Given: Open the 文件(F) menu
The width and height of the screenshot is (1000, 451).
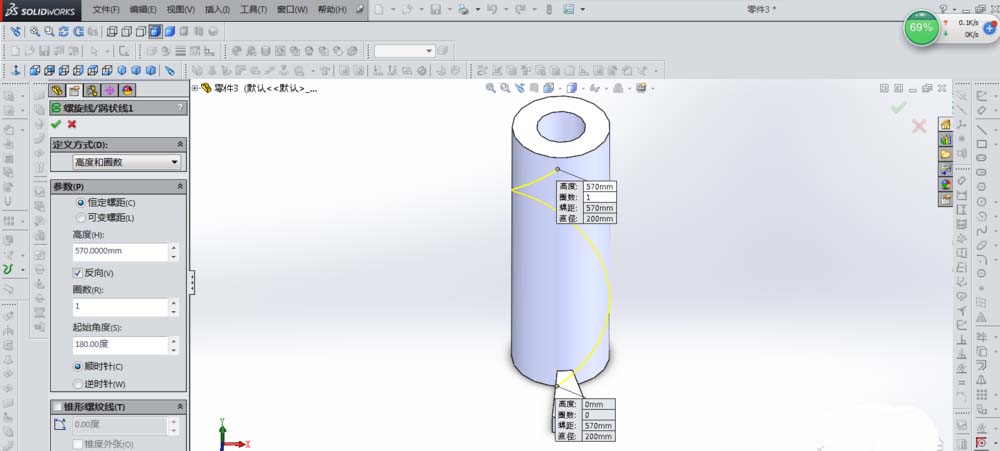Looking at the screenshot, I should (105, 10).
